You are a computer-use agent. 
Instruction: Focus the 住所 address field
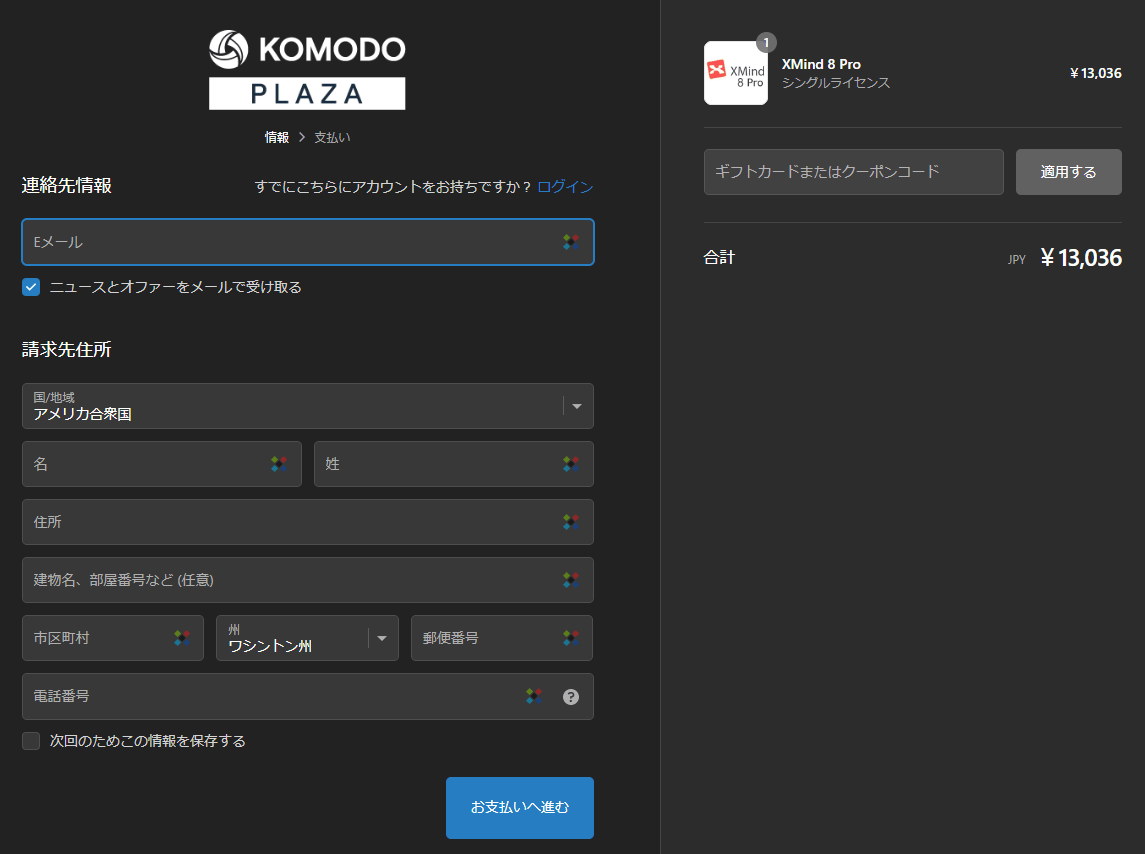307,522
